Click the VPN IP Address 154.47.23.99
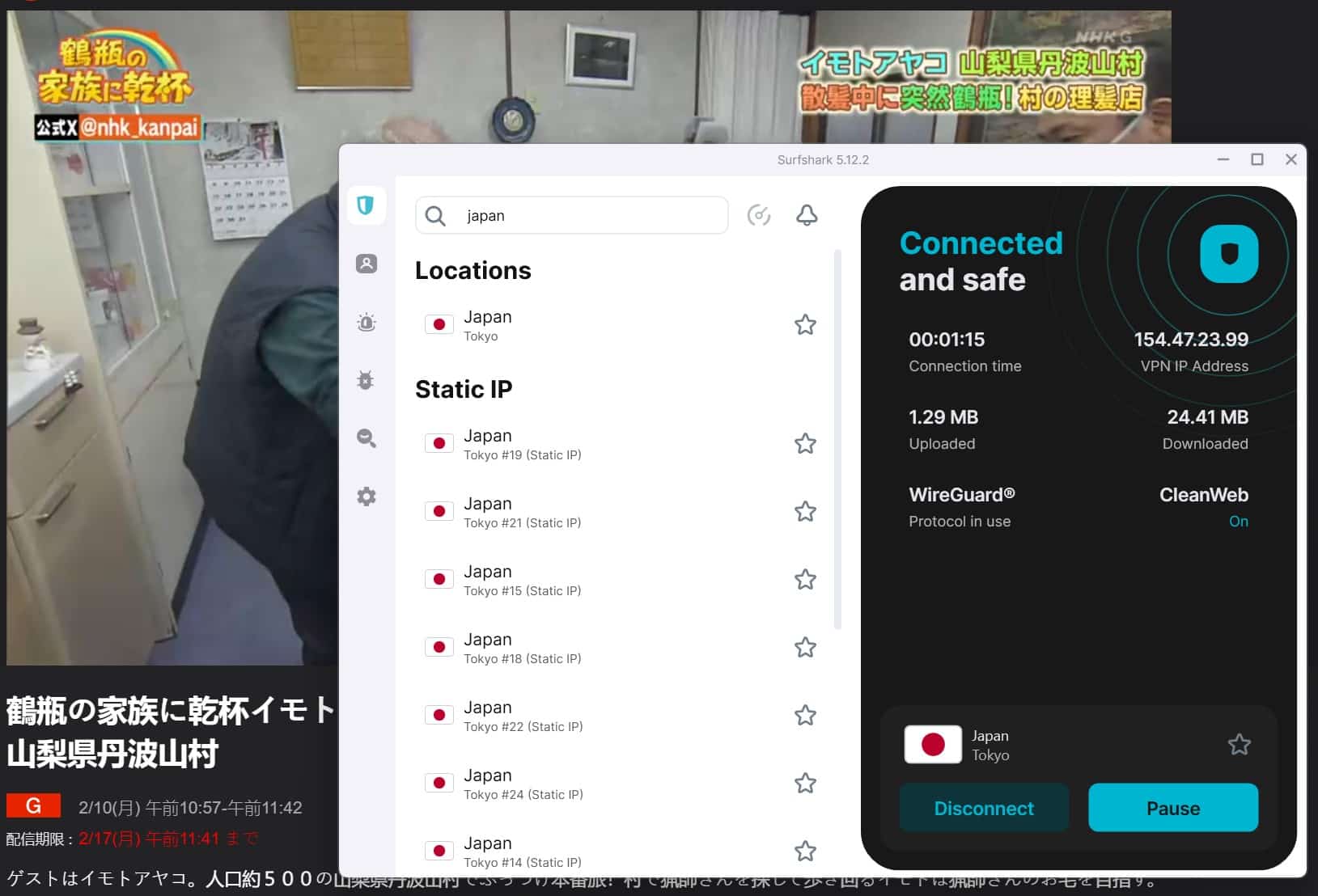Screen dimensions: 1318x896 1190,340
